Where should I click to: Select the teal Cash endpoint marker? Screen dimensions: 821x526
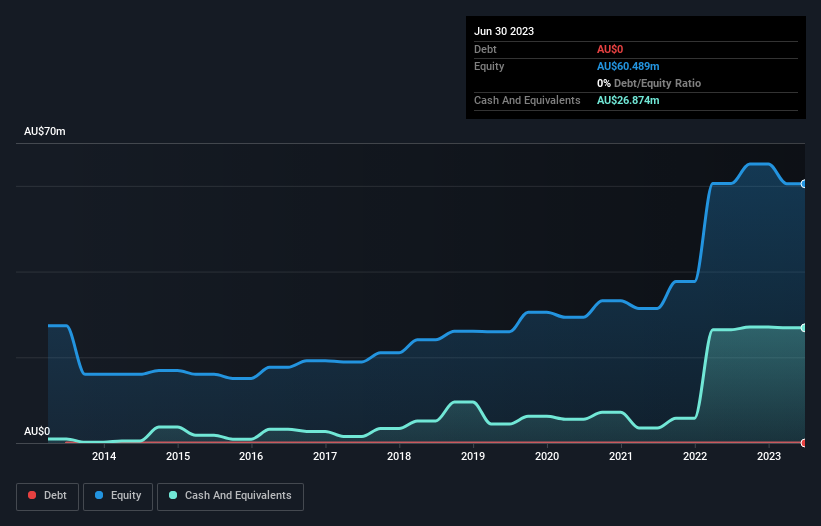point(804,328)
